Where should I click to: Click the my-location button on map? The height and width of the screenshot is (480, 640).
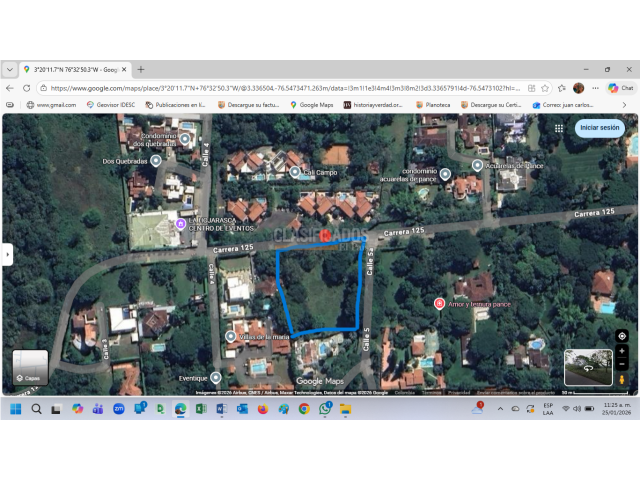(622, 336)
